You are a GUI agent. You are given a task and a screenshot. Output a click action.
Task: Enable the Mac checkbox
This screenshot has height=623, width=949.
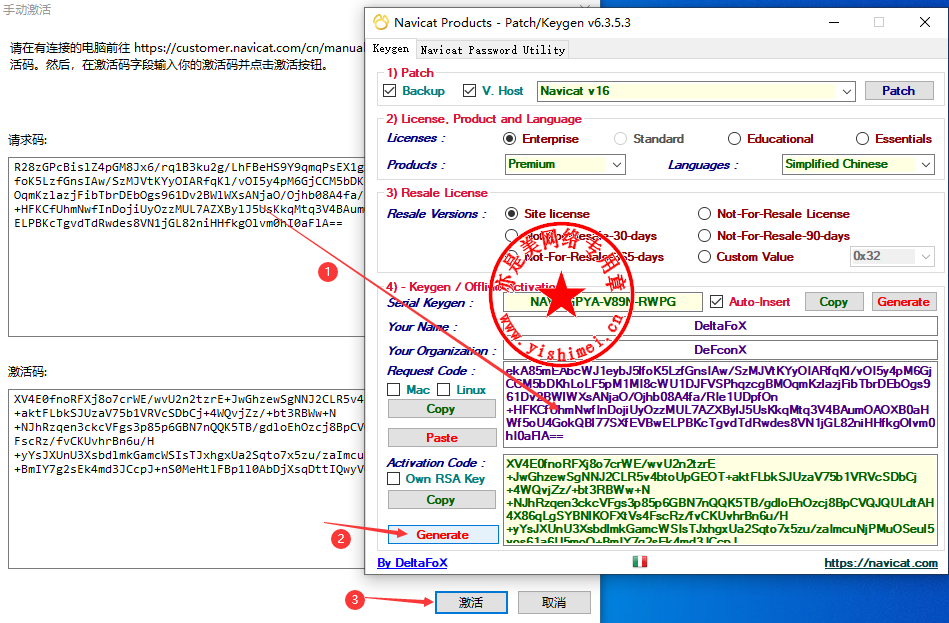click(393, 389)
